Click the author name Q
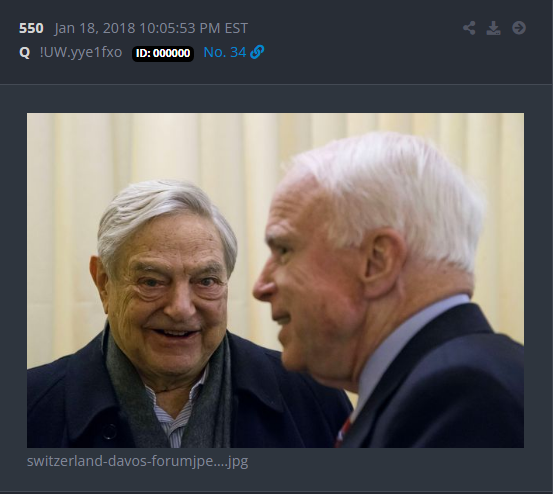This screenshot has width=553, height=494. click(x=24, y=53)
